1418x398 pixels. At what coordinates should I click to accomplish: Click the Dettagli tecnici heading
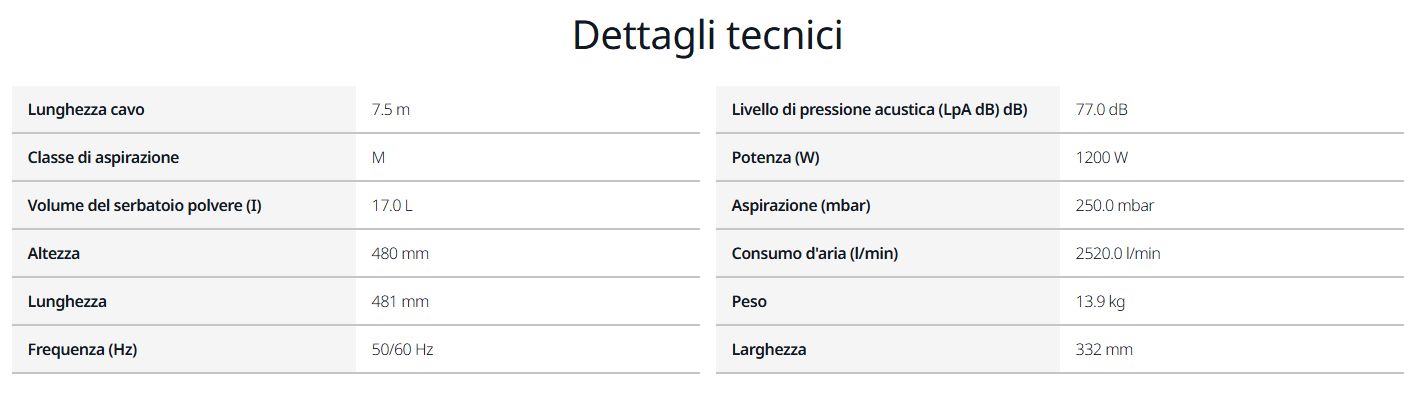click(x=708, y=36)
